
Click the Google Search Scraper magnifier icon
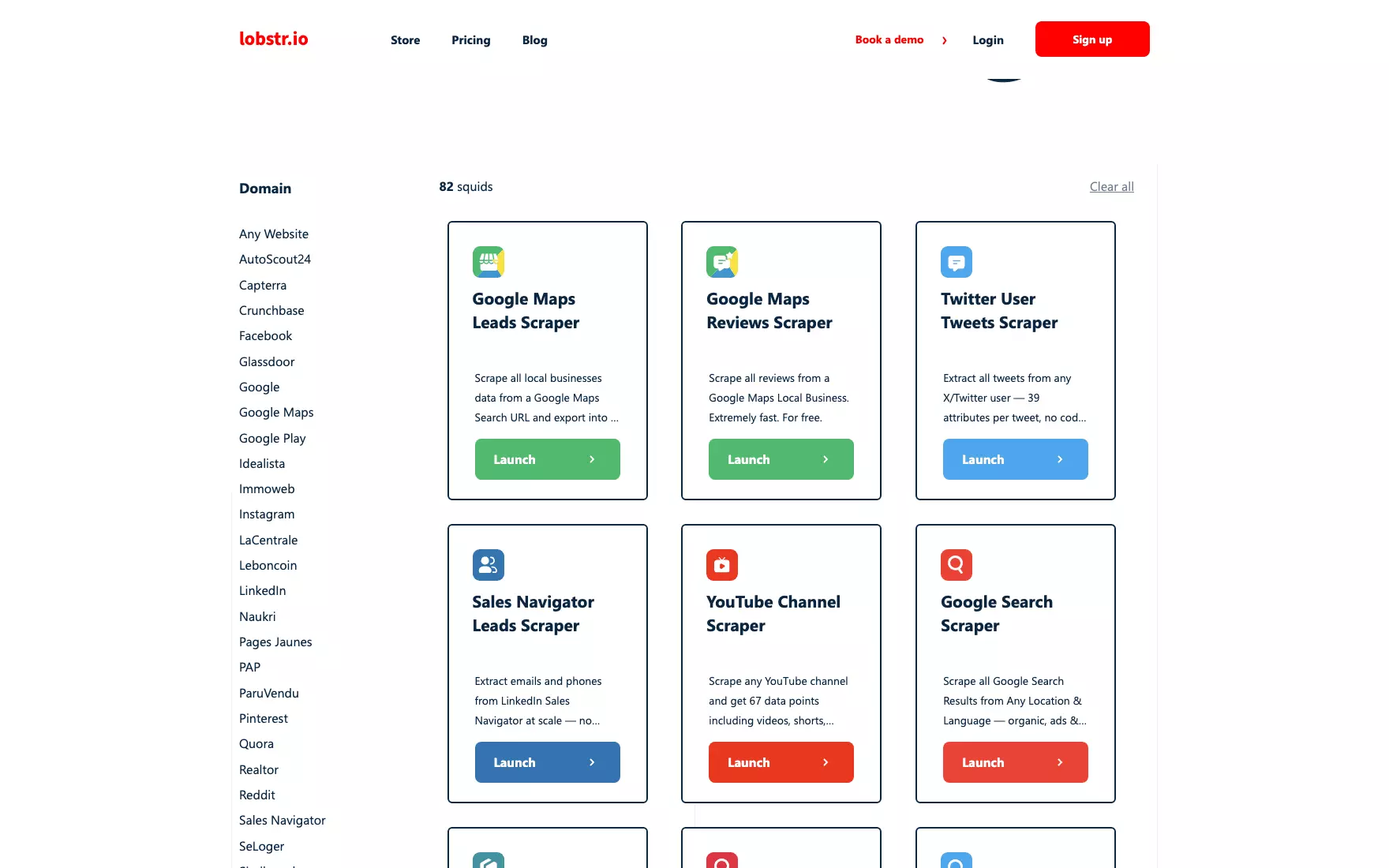pyautogui.click(x=956, y=565)
